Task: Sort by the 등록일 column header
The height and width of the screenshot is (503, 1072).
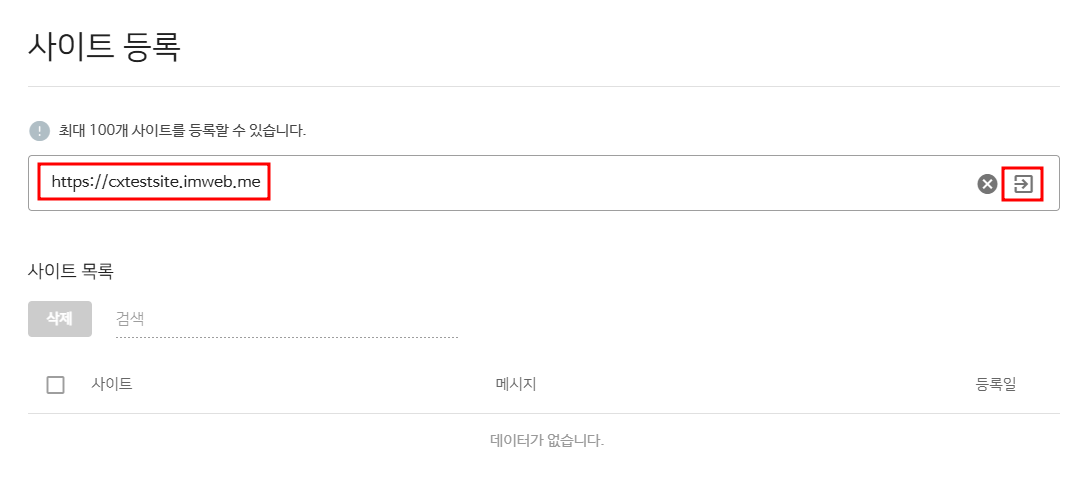Action: click(x=995, y=384)
